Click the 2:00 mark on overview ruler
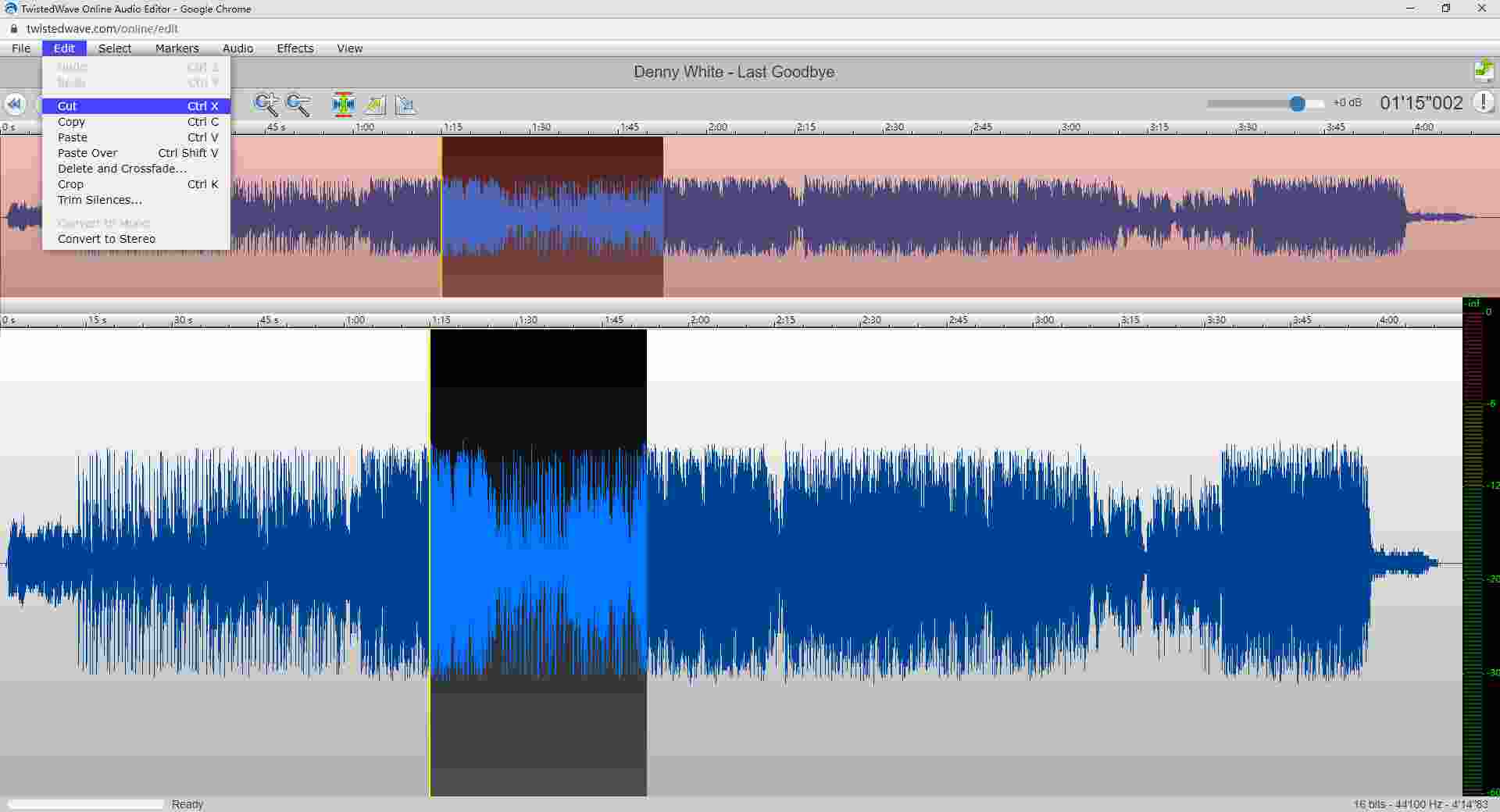Image resolution: width=1500 pixels, height=812 pixels. pos(717,126)
